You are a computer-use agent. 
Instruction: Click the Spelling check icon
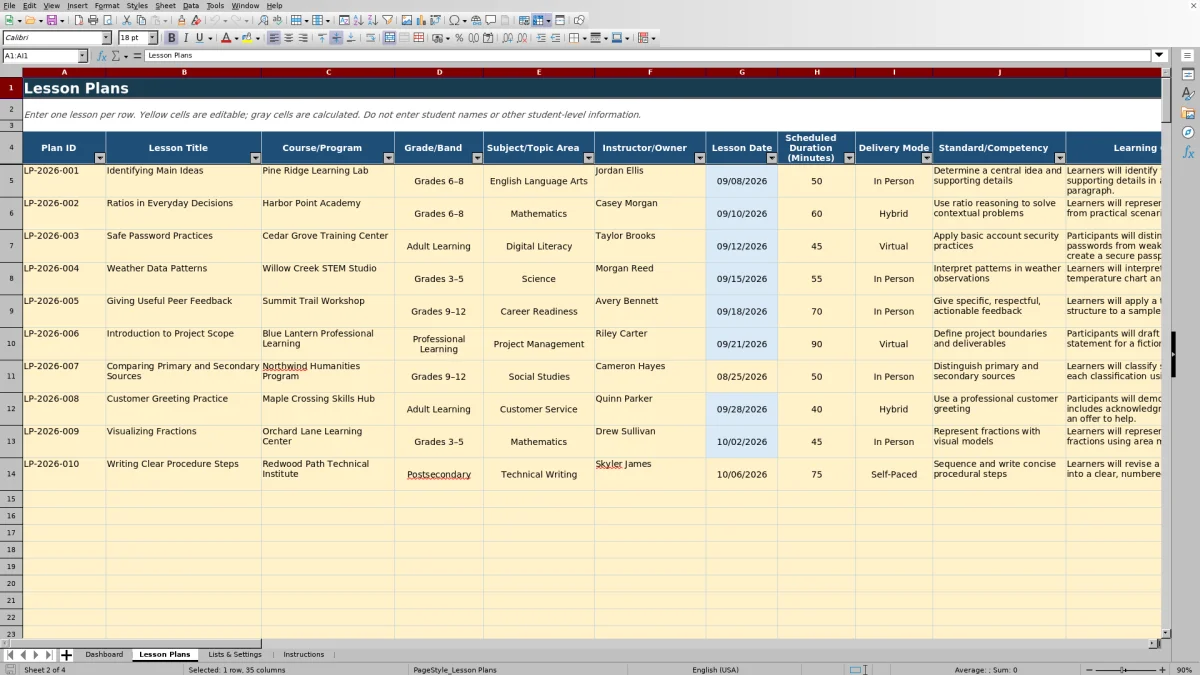pos(277,20)
